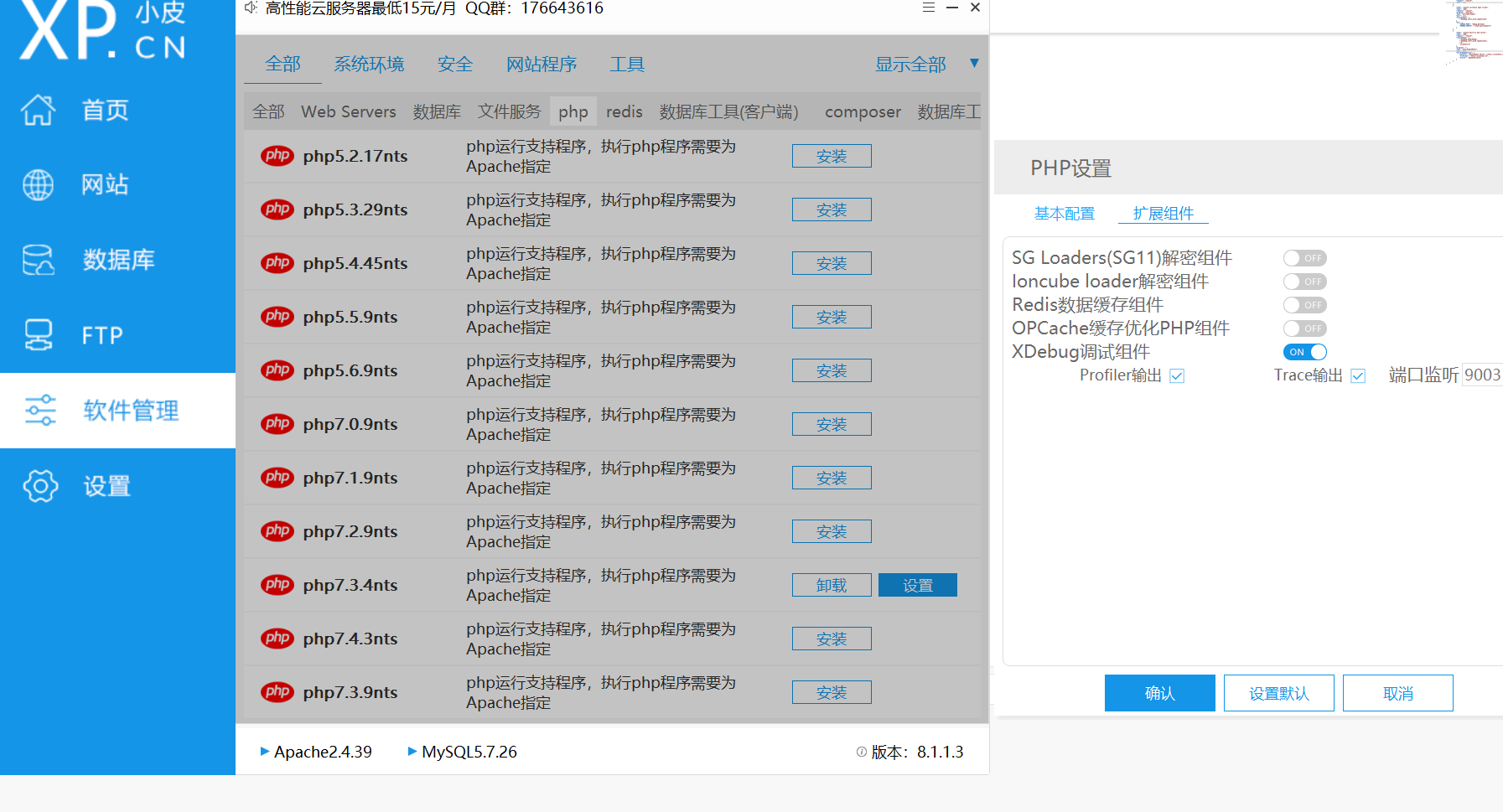Open the settings gear icon
The height and width of the screenshot is (812, 1503).
(40, 486)
